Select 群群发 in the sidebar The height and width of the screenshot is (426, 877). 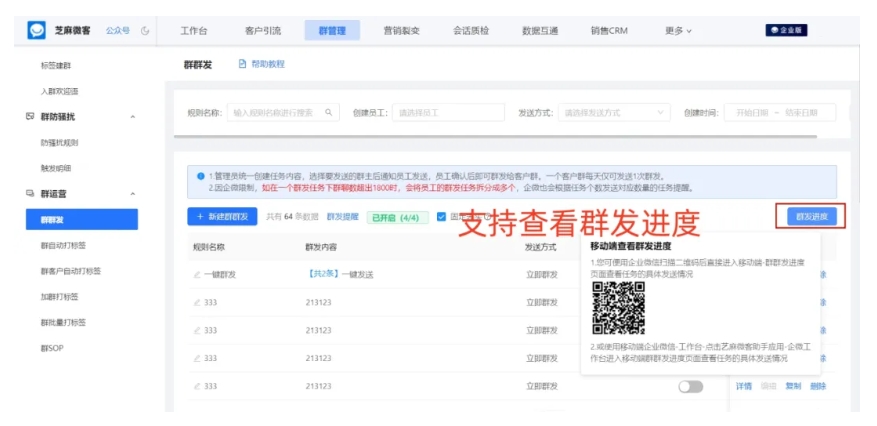click(82, 219)
